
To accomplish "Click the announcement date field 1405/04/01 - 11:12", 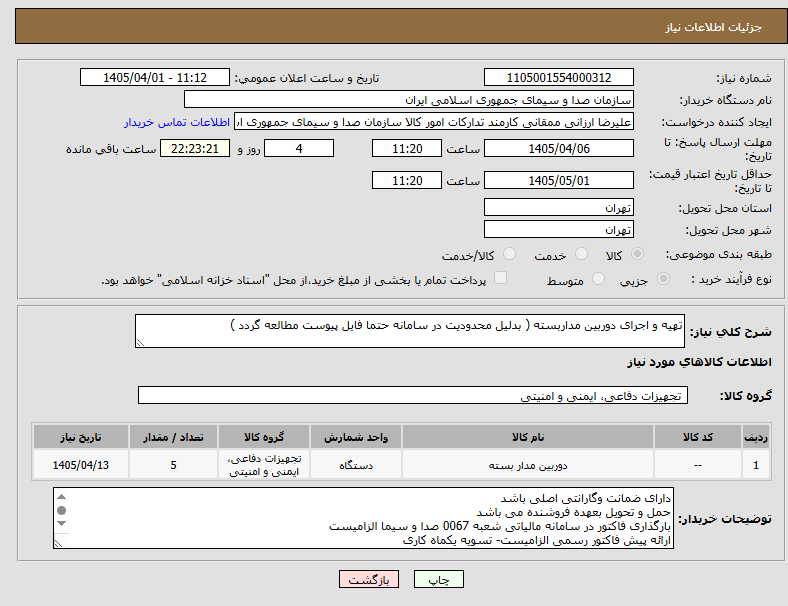I will click(155, 77).
